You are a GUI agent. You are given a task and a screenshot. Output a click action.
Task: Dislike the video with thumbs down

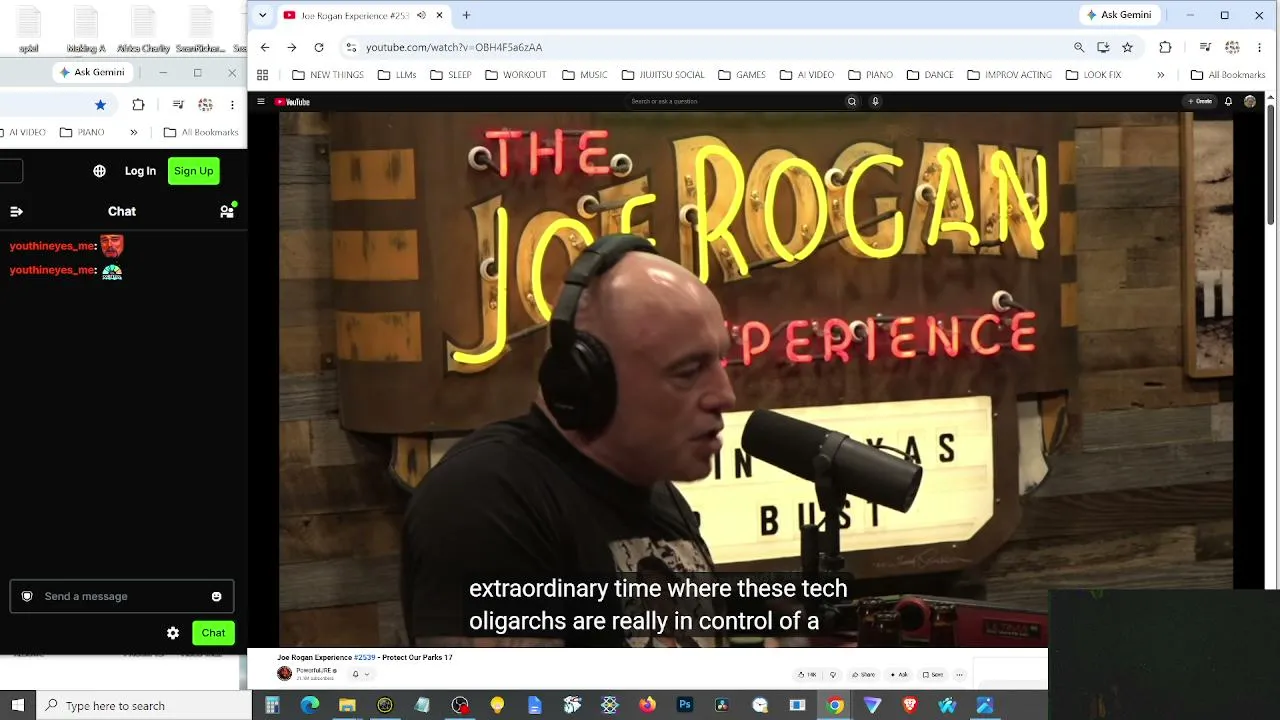coord(833,674)
